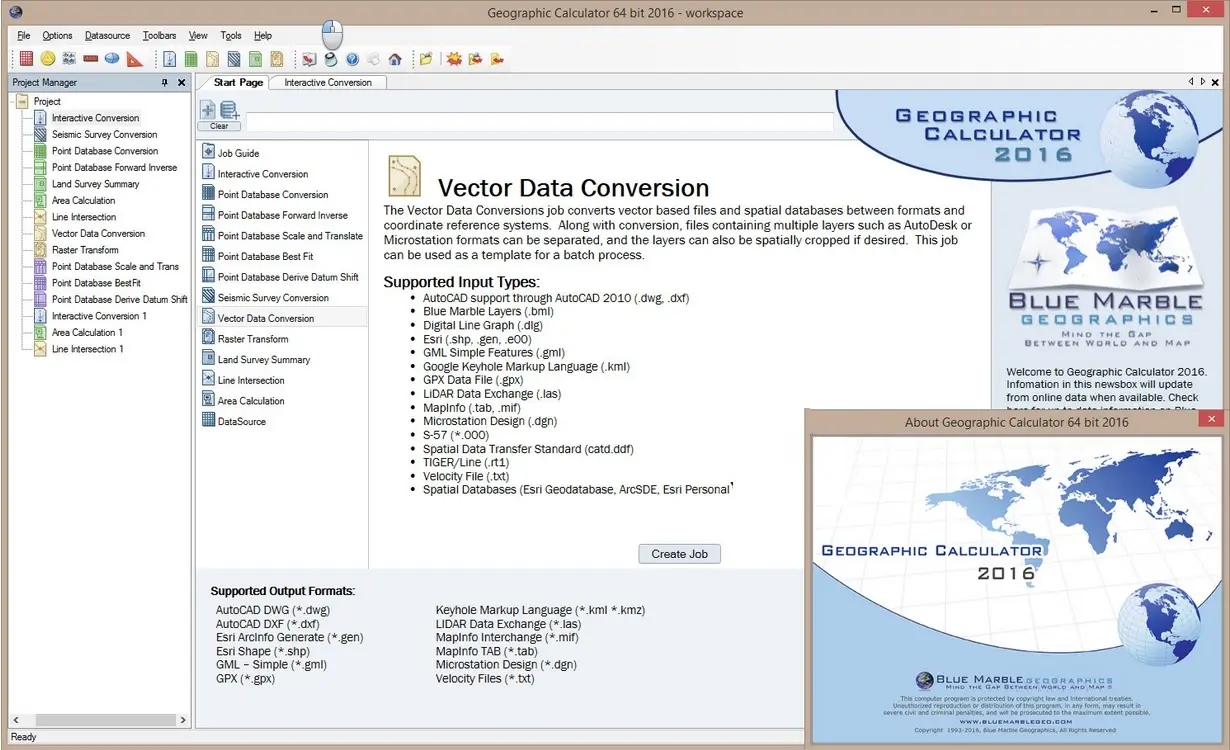Click the last toolbar icon on the right

(498, 59)
